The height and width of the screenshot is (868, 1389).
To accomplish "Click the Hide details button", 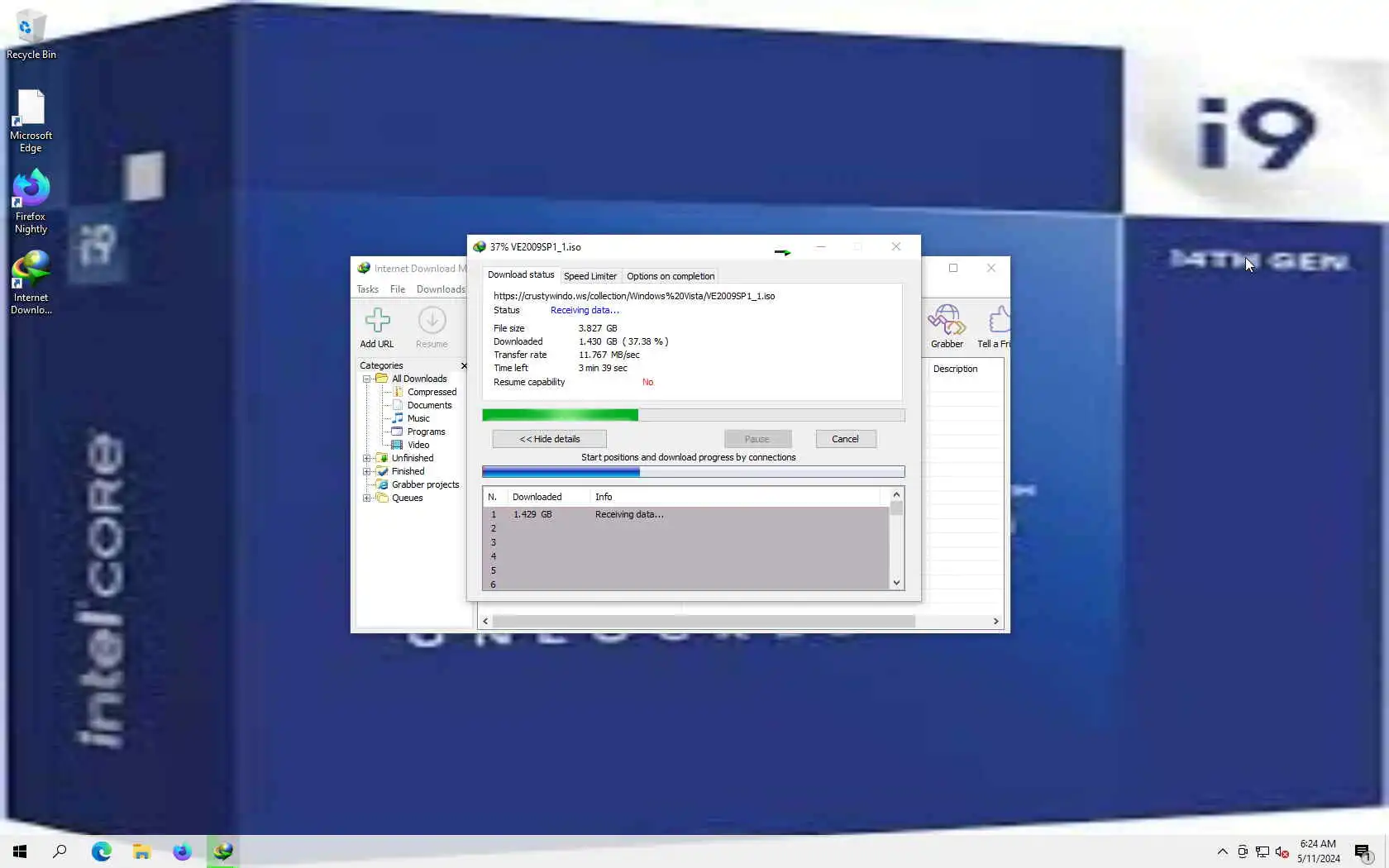I will click(550, 439).
